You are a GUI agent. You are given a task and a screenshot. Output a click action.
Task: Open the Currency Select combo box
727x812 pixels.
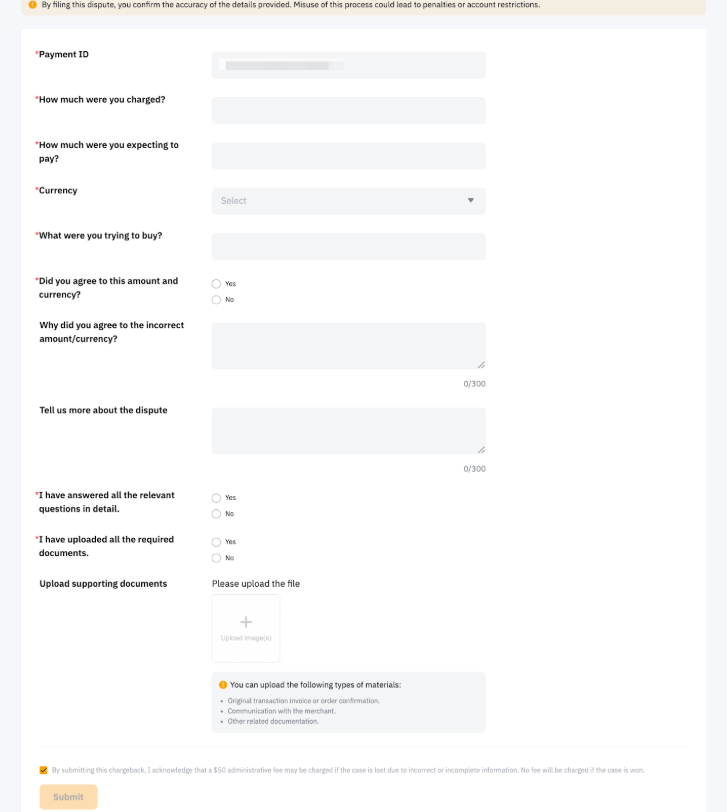click(x=340, y=201)
